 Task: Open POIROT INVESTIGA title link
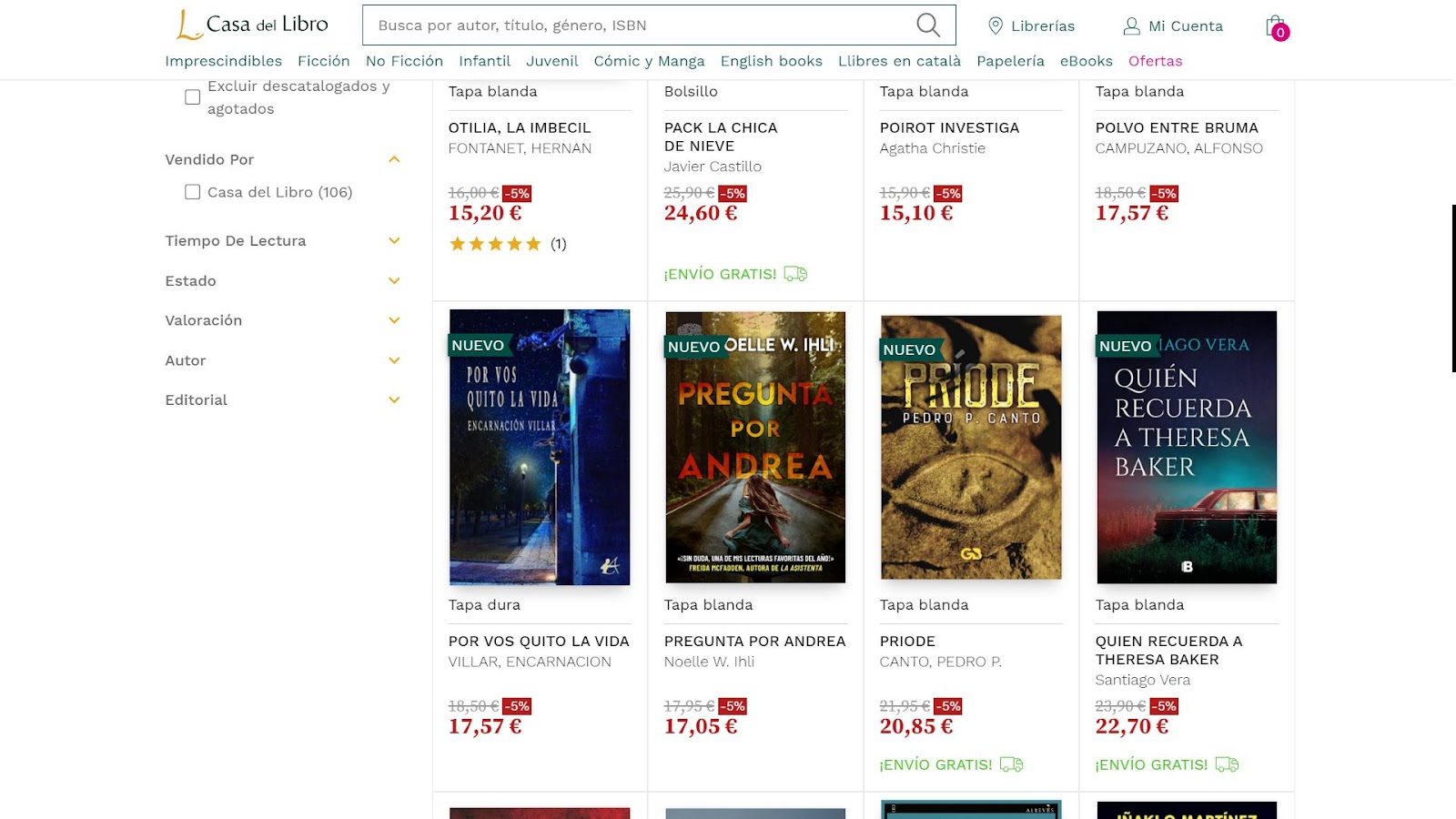pos(949,128)
